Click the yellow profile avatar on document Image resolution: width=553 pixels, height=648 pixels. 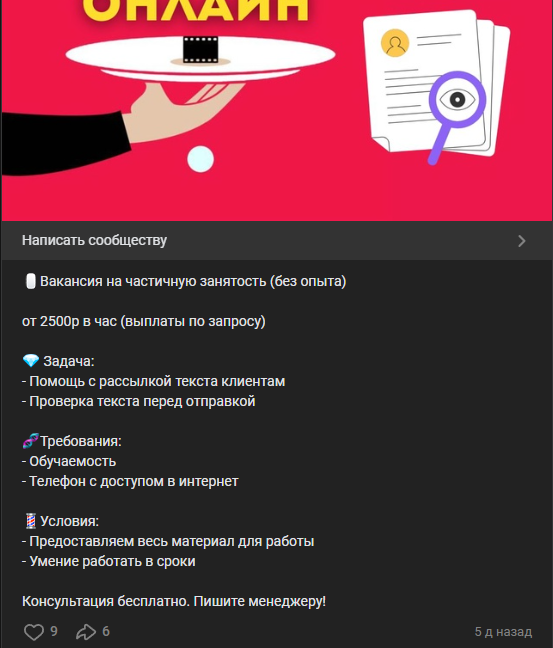395,43
